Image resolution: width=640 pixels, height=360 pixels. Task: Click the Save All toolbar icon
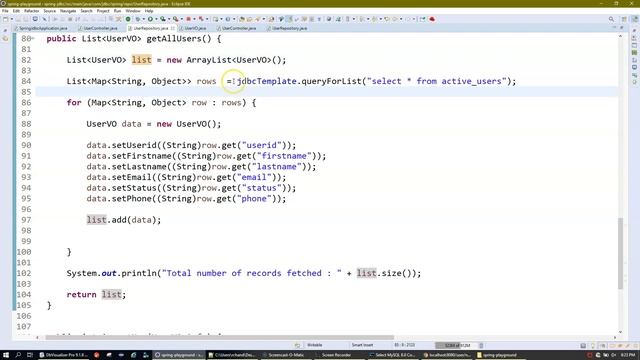pyautogui.click(x=25, y=19)
